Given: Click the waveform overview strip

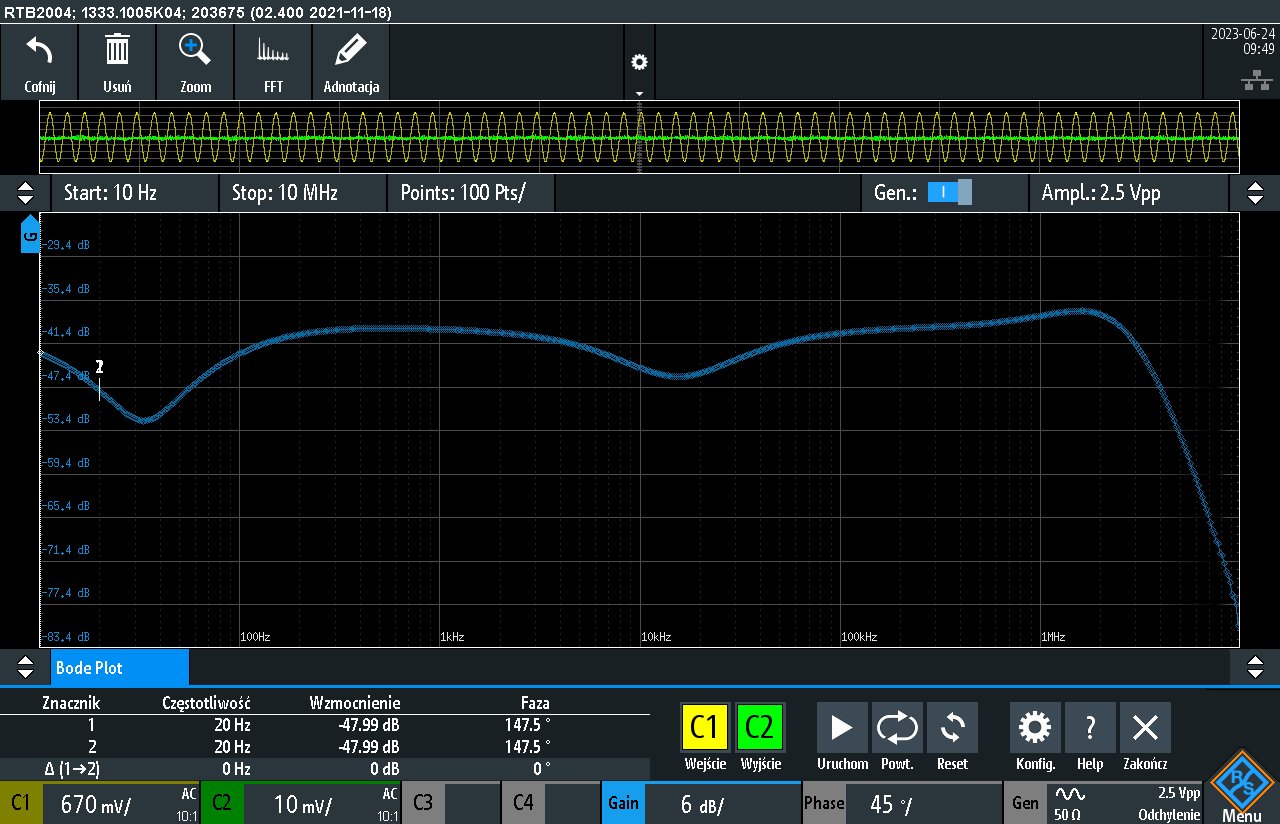Looking at the screenshot, I should [x=639, y=138].
